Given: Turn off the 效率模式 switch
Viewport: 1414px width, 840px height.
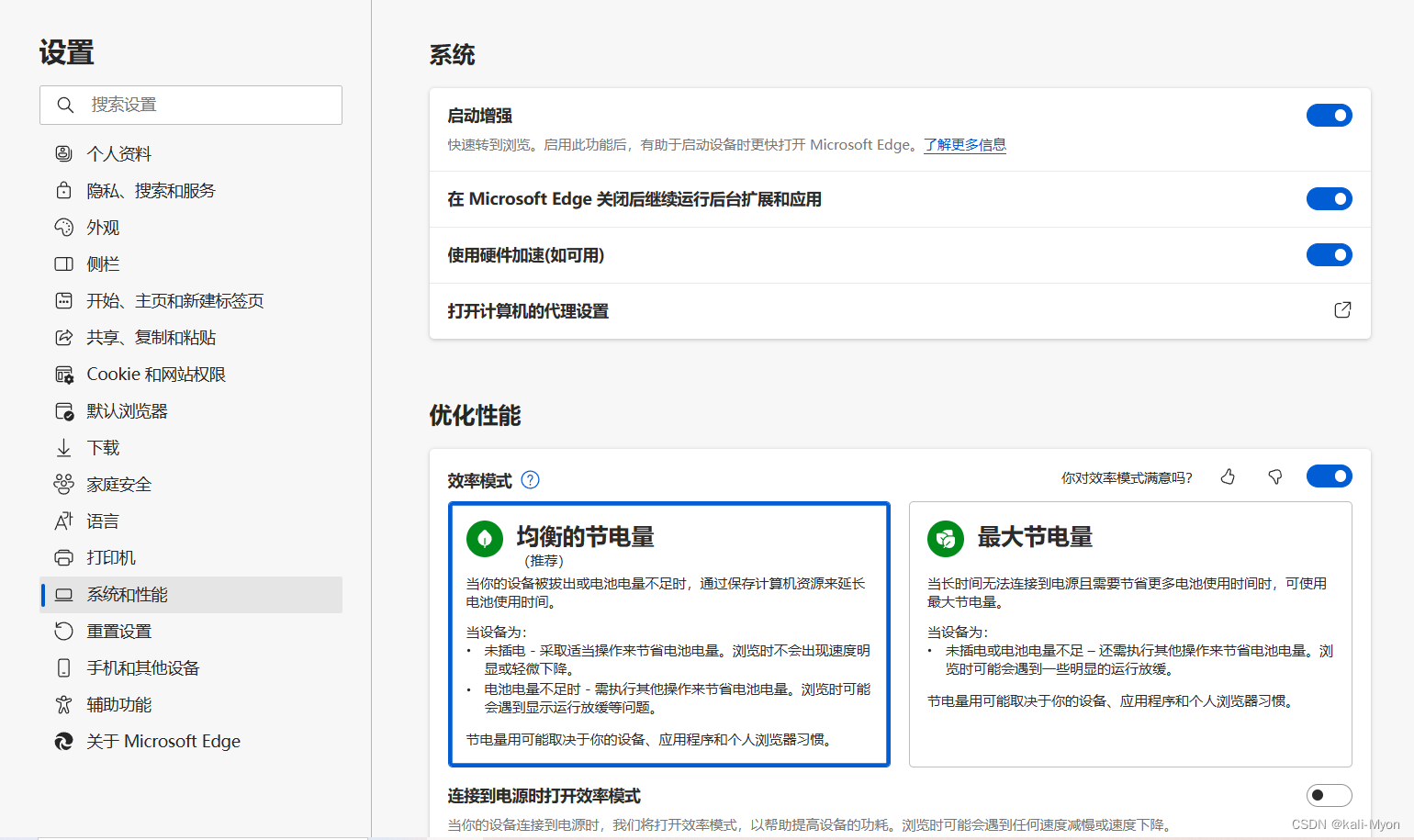Looking at the screenshot, I should click(x=1329, y=476).
